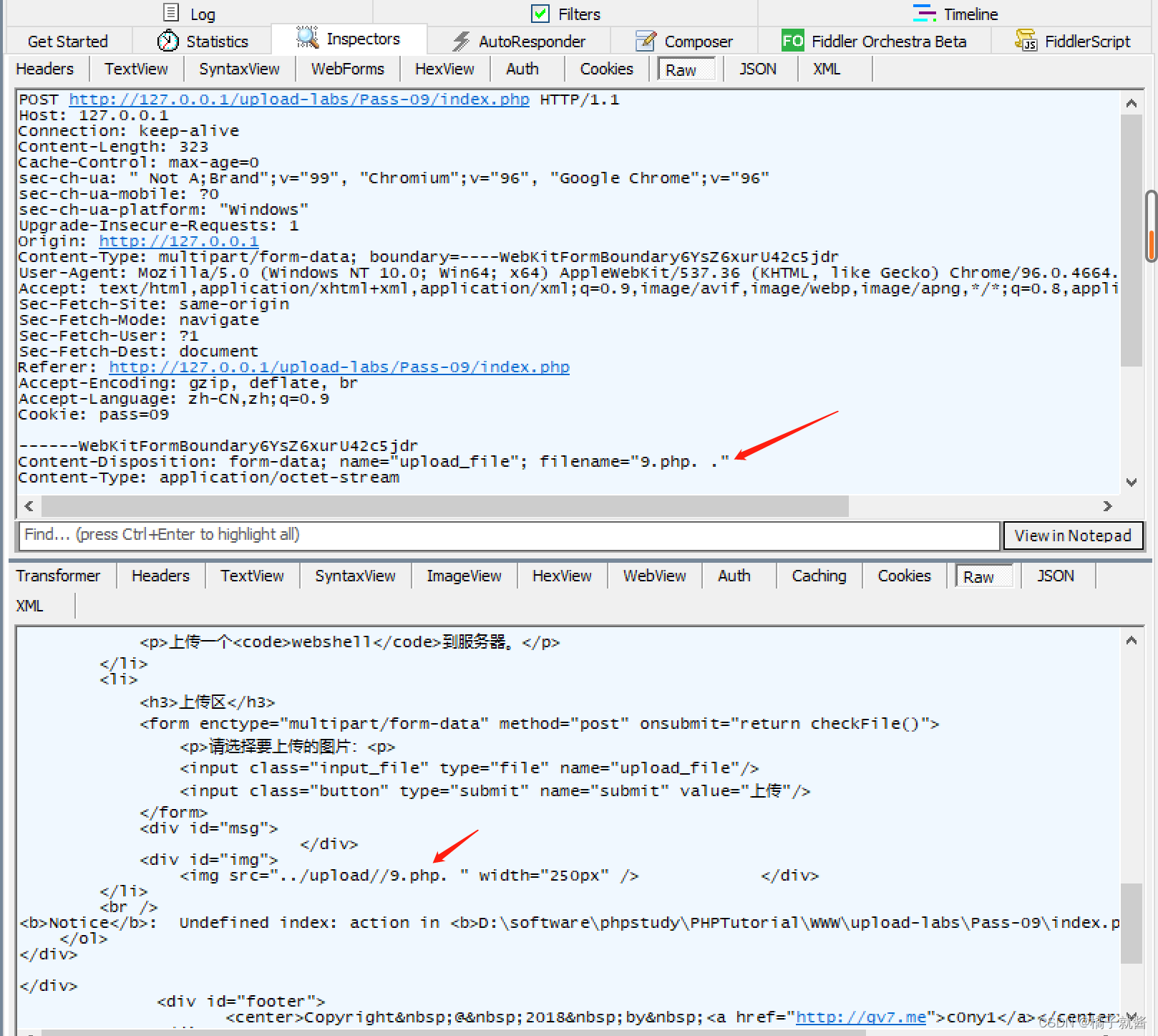Screen dimensions: 1158x1036
Task: Select response Headers tab
Action: [x=160, y=576]
